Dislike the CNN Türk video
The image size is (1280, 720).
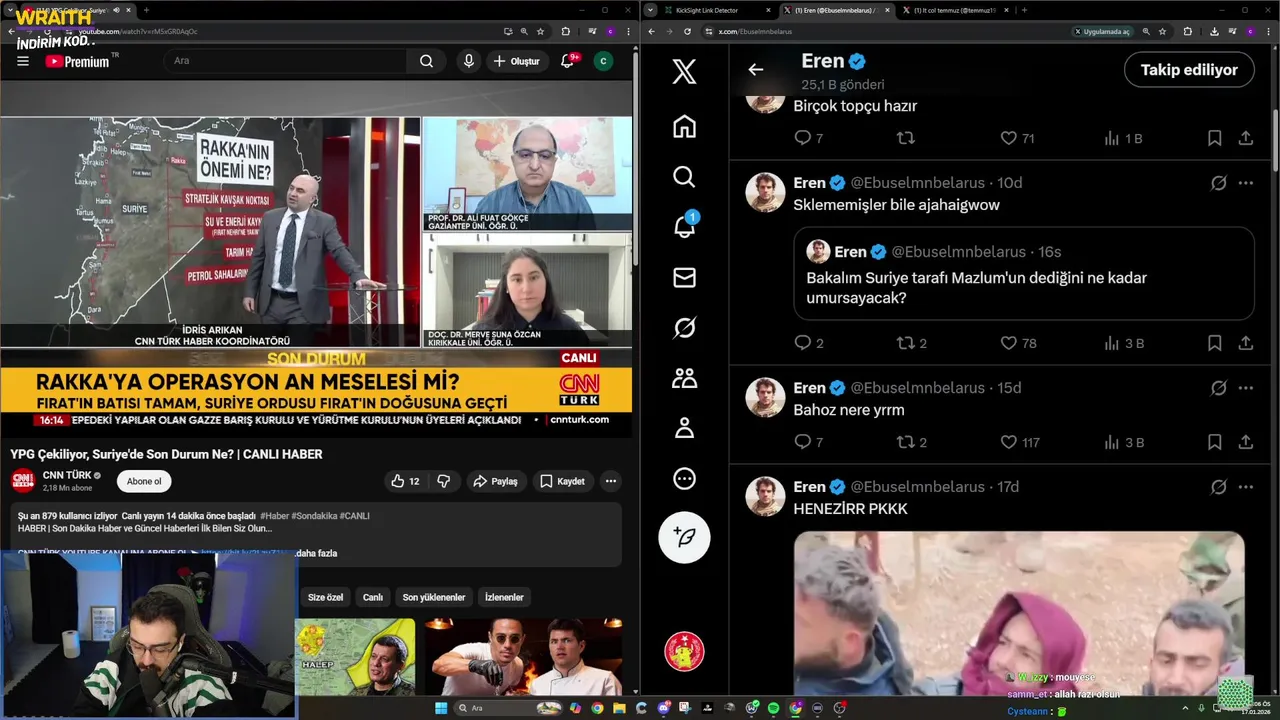pyautogui.click(x=444, y=481)
